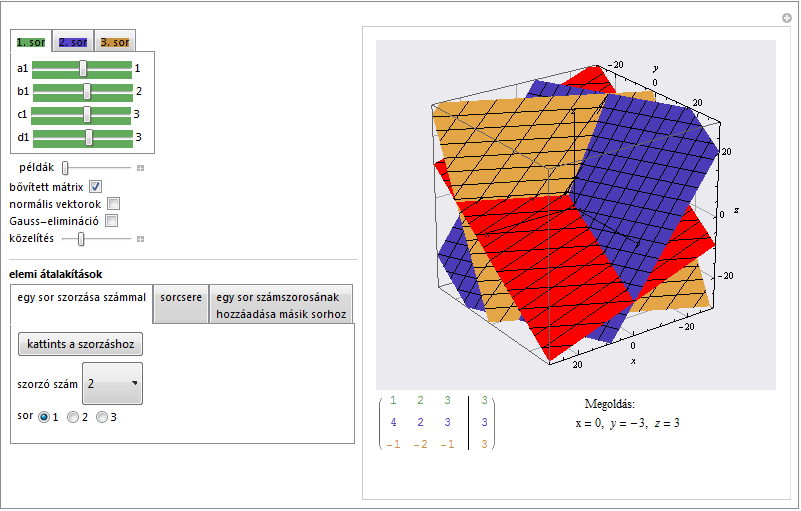Click the x = 0, y = −3, z = 3 text
Image resolution: width=801 pixels, height=511 pixels.
(627, 423)
